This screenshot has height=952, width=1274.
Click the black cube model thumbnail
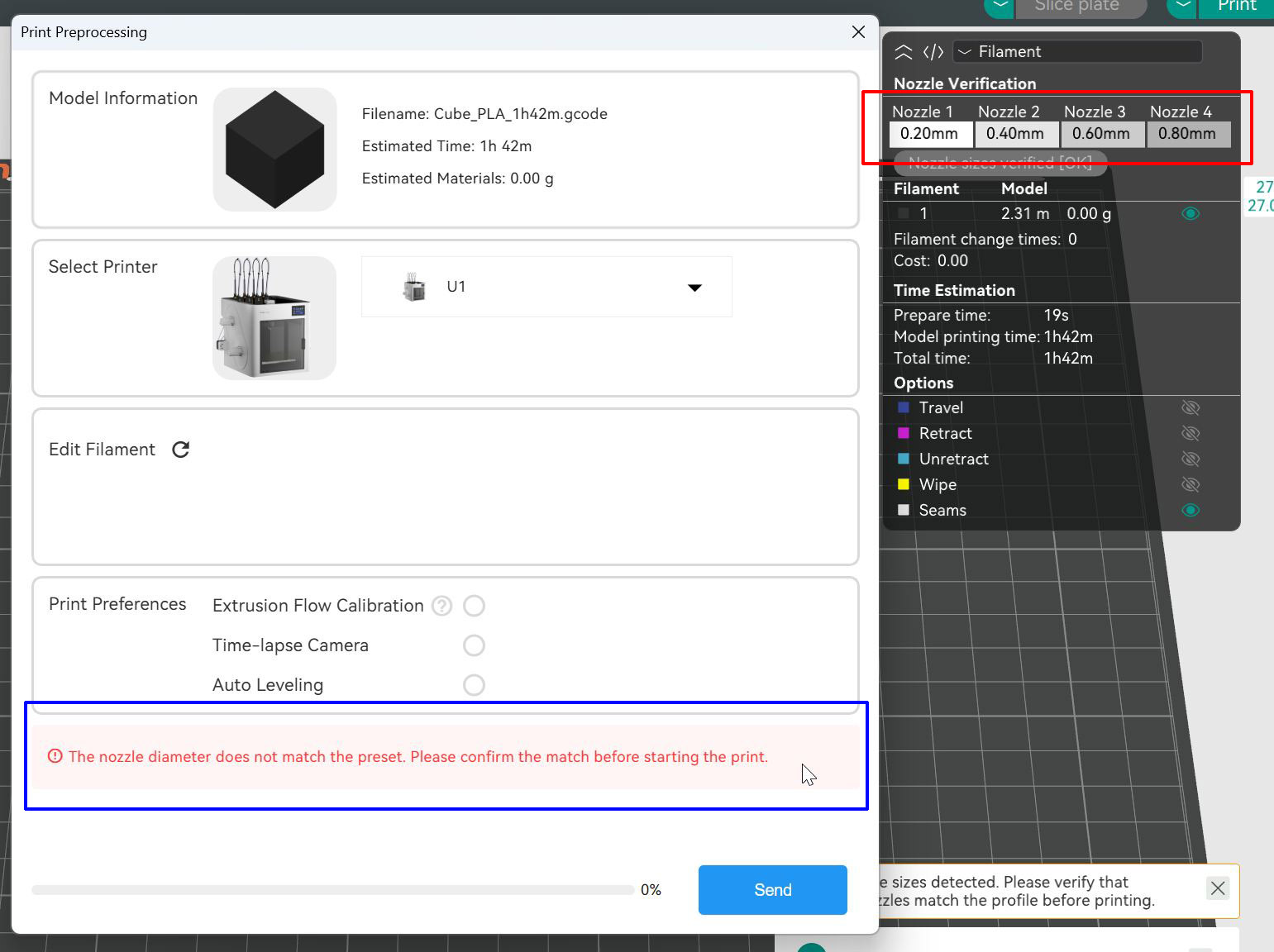click(274, 150)
